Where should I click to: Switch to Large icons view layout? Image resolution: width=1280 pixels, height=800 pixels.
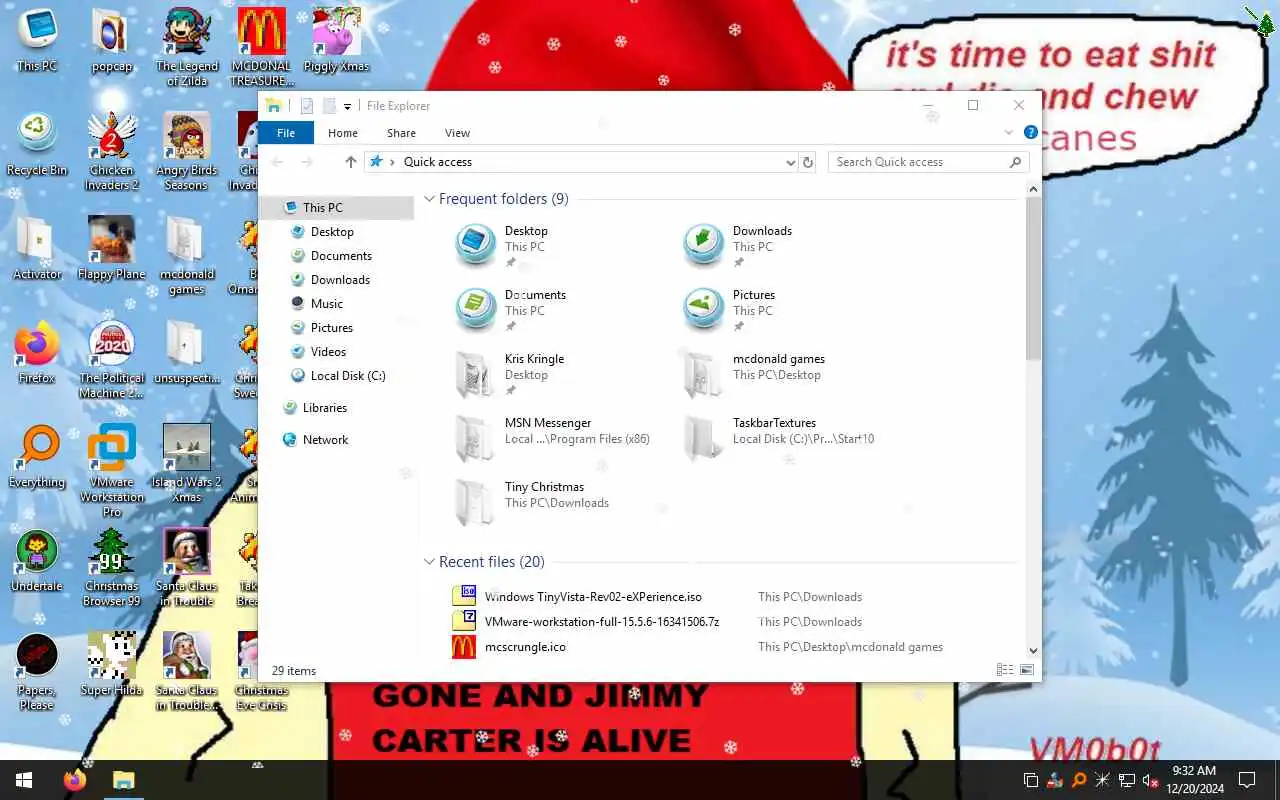1026,670
